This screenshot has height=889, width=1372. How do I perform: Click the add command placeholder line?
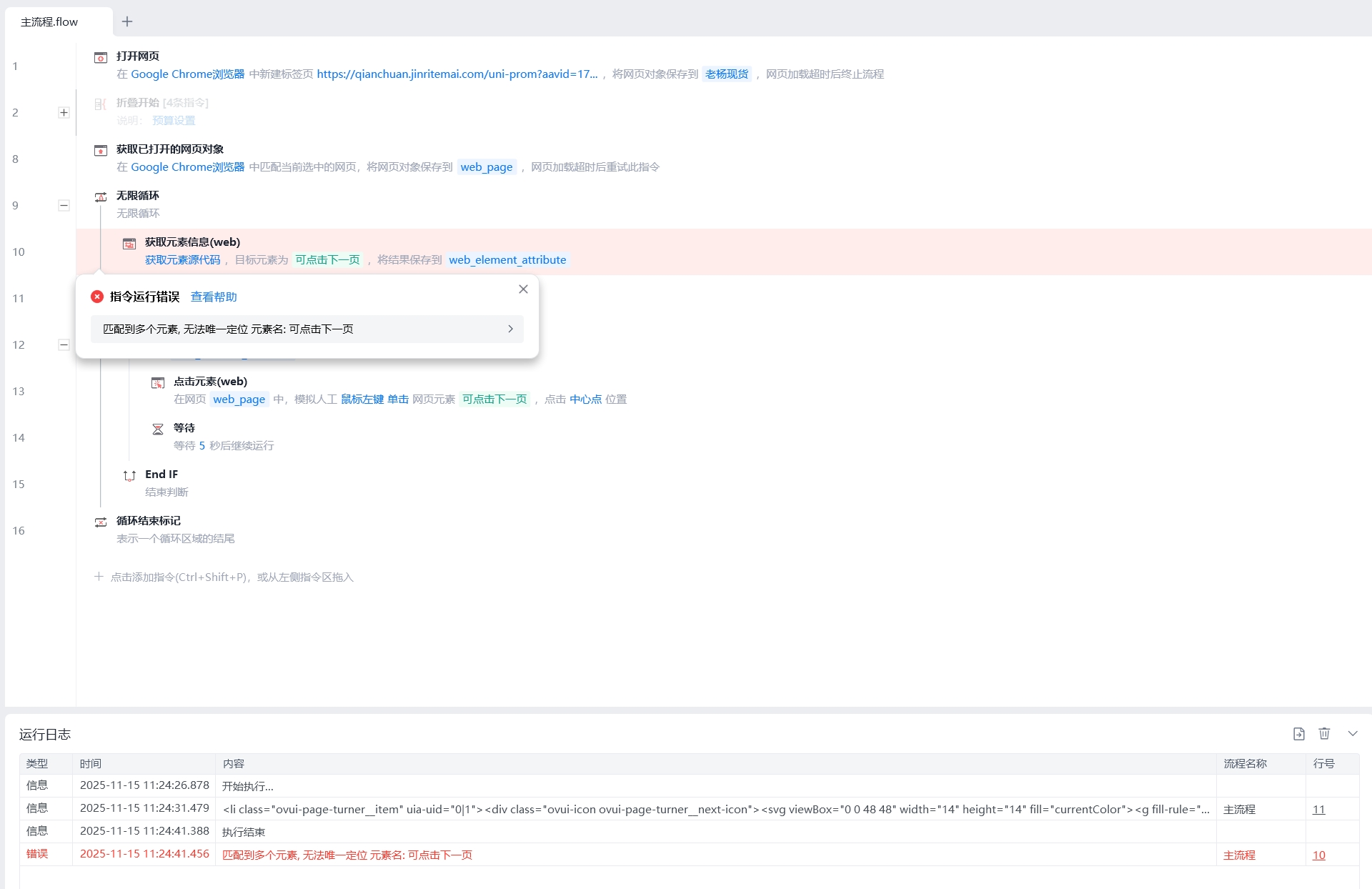point(224,577)
